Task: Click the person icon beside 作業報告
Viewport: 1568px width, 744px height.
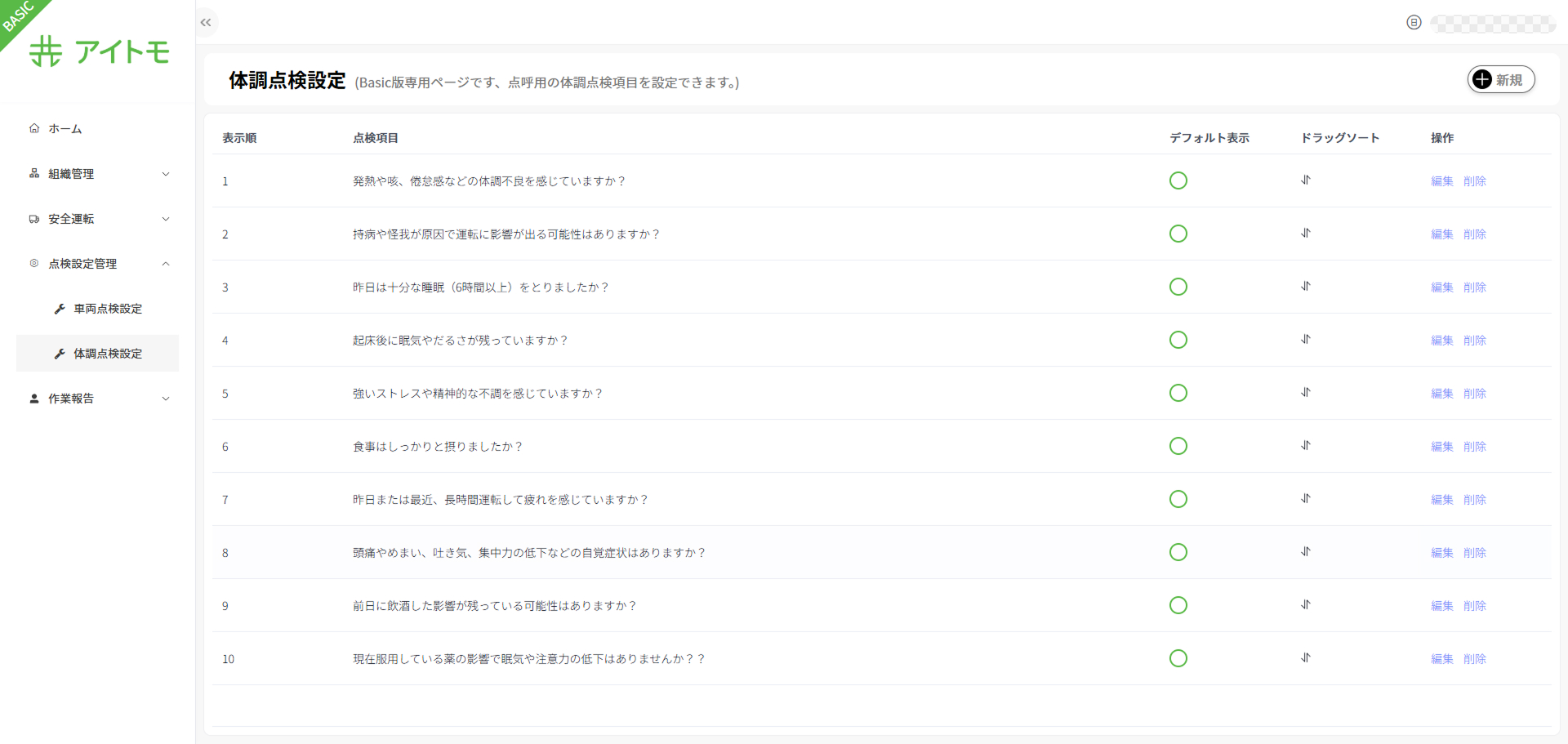Action: pos(33,398)
